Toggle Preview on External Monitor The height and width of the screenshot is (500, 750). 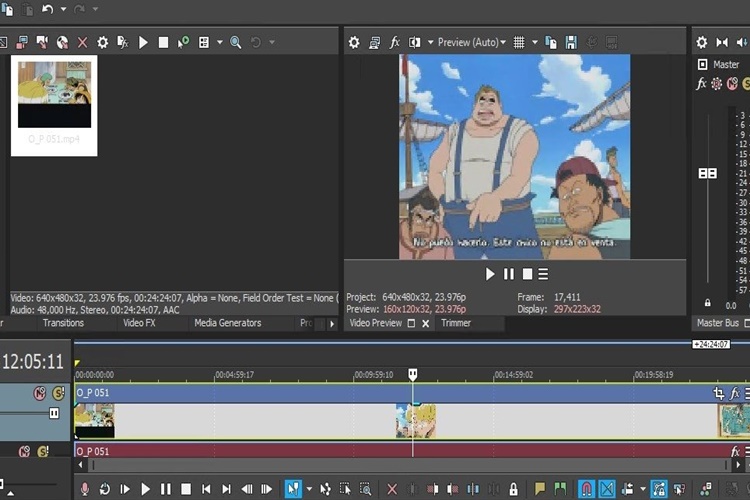click(375, 43)
